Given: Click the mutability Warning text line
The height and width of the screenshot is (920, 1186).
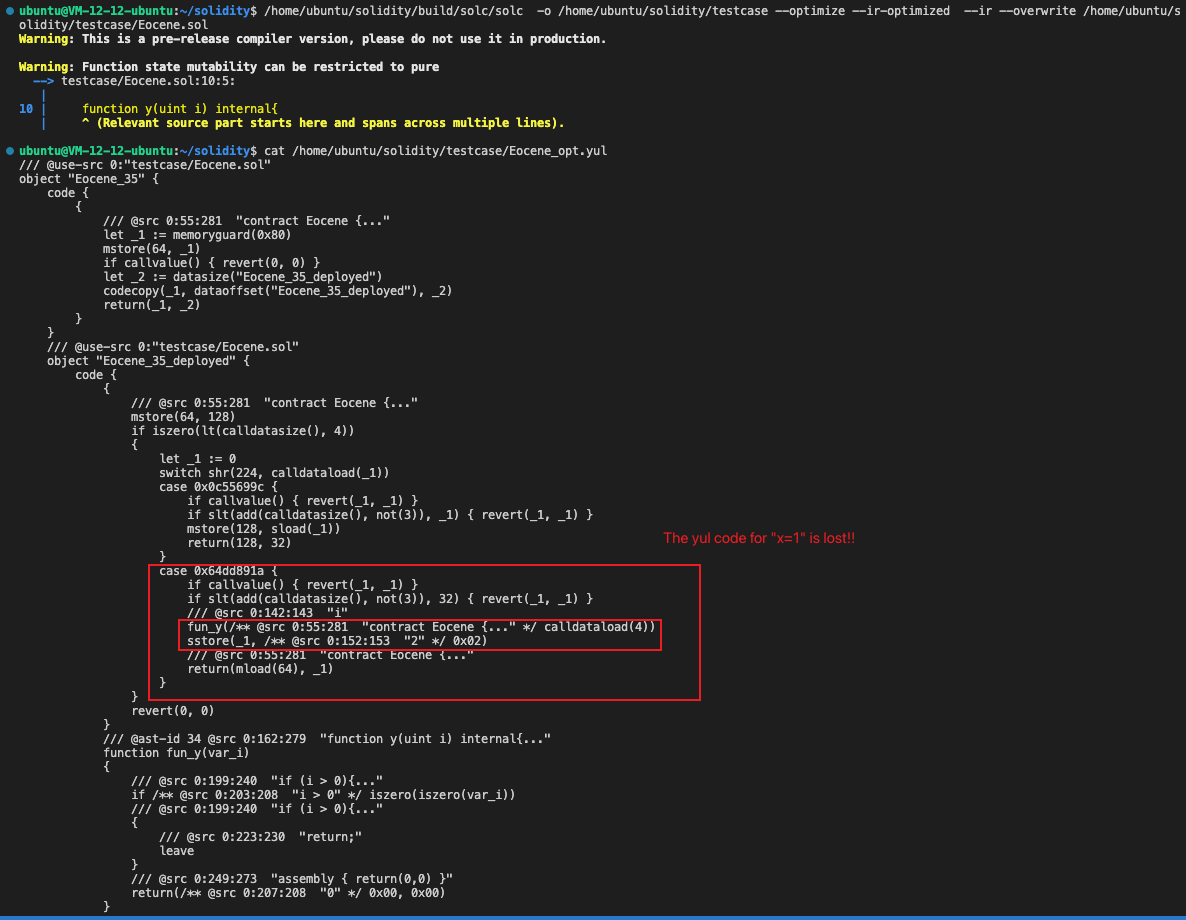Looking at the screenshot, I should tap(230, 66).
